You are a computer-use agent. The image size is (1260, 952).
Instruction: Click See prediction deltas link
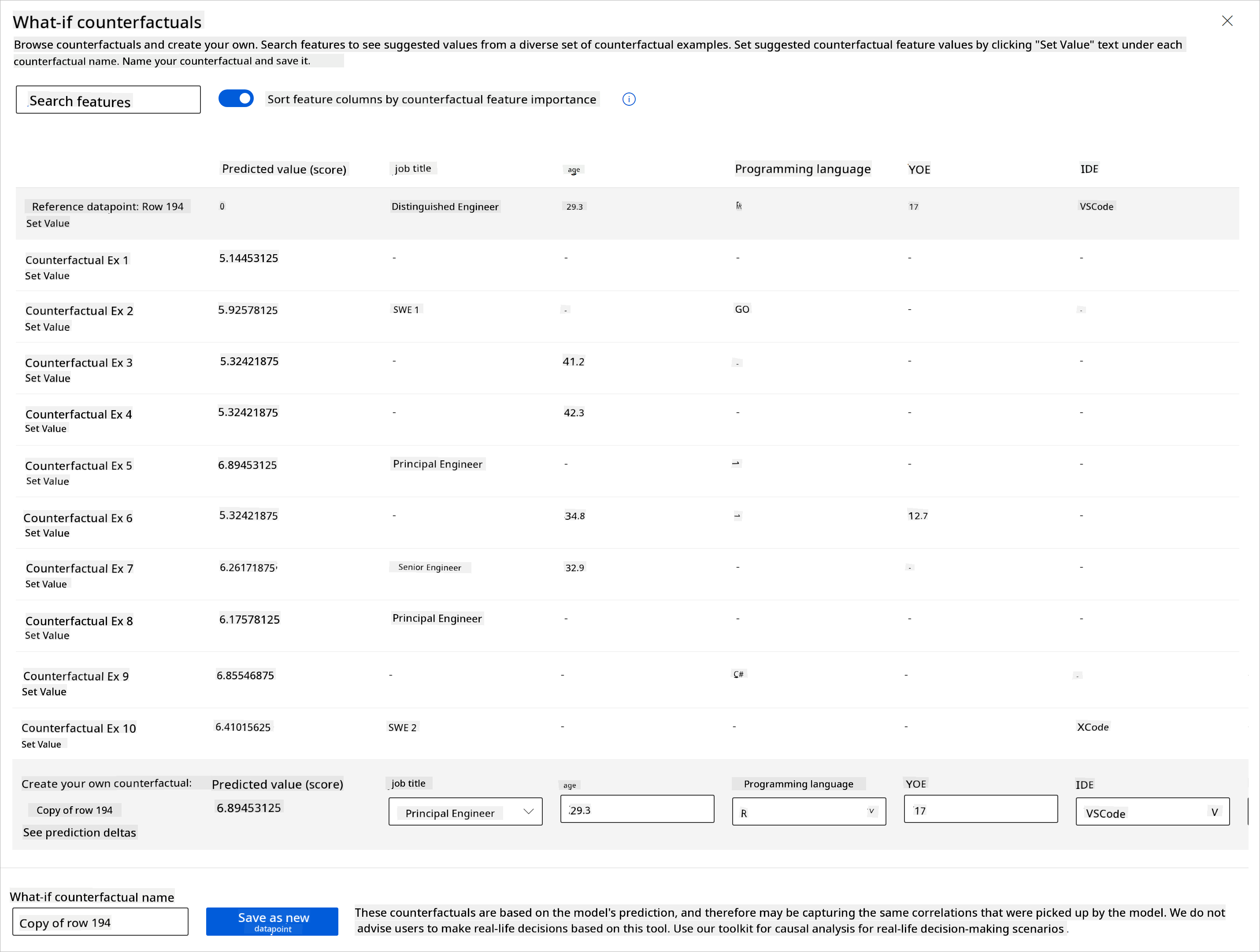click(79, 832)
